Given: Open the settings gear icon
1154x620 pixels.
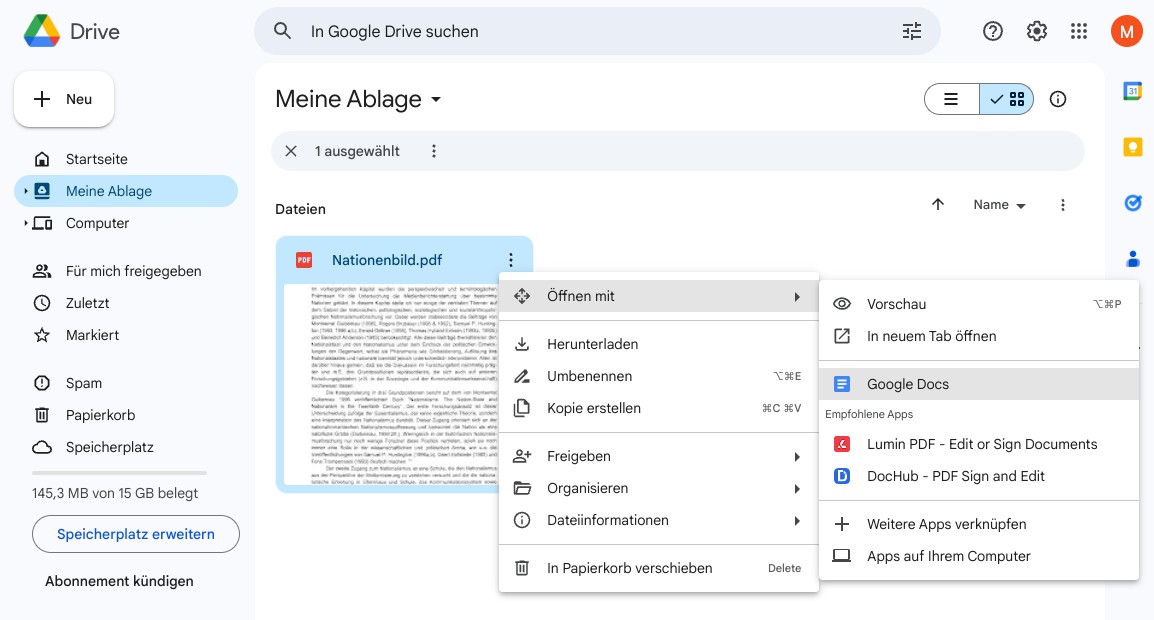Looking at the screenshot, I should (1036, 31).
